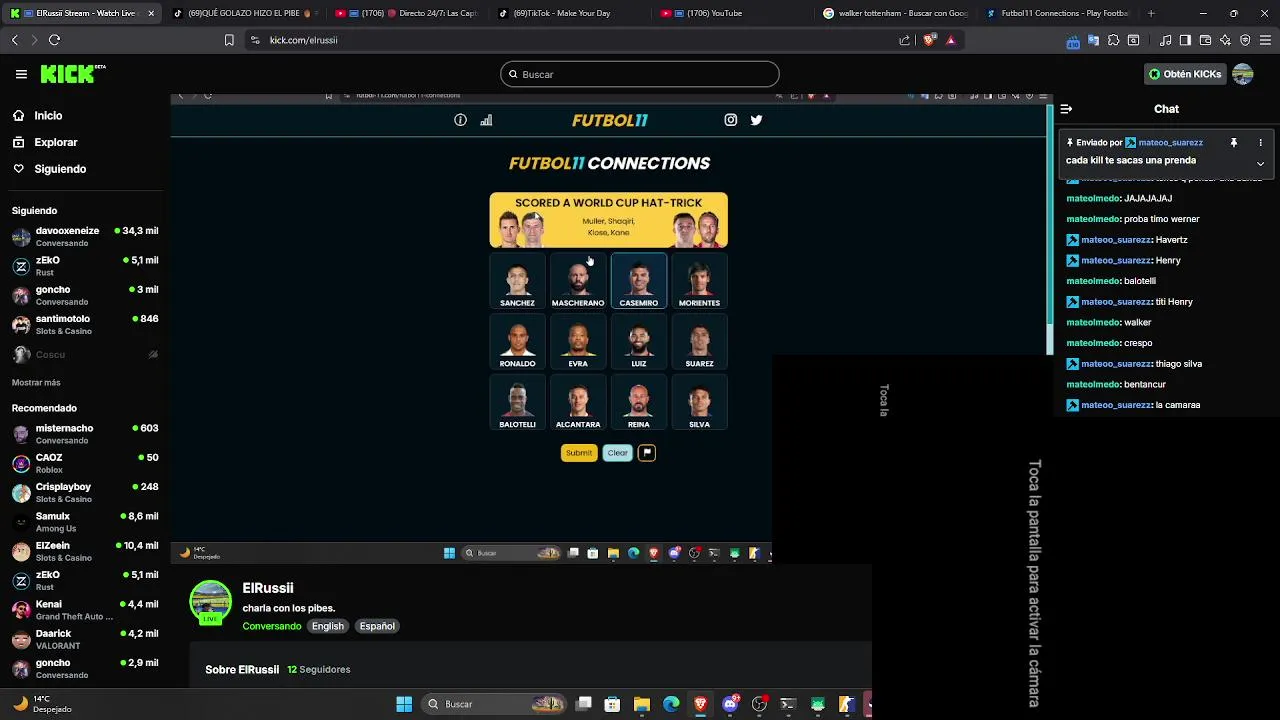Open Futbol11 info icon
The height and width of the screenshot is (720, 1280).
click(460, 120)
